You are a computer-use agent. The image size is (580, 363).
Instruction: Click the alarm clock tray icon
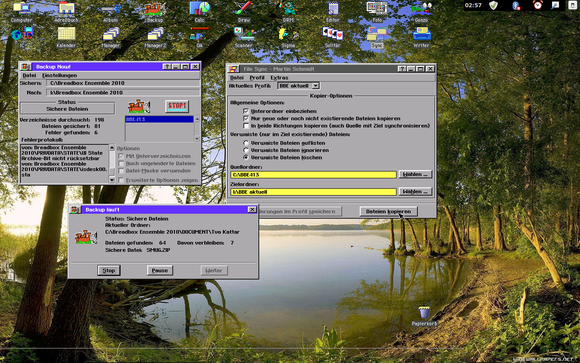coord(538,5)
